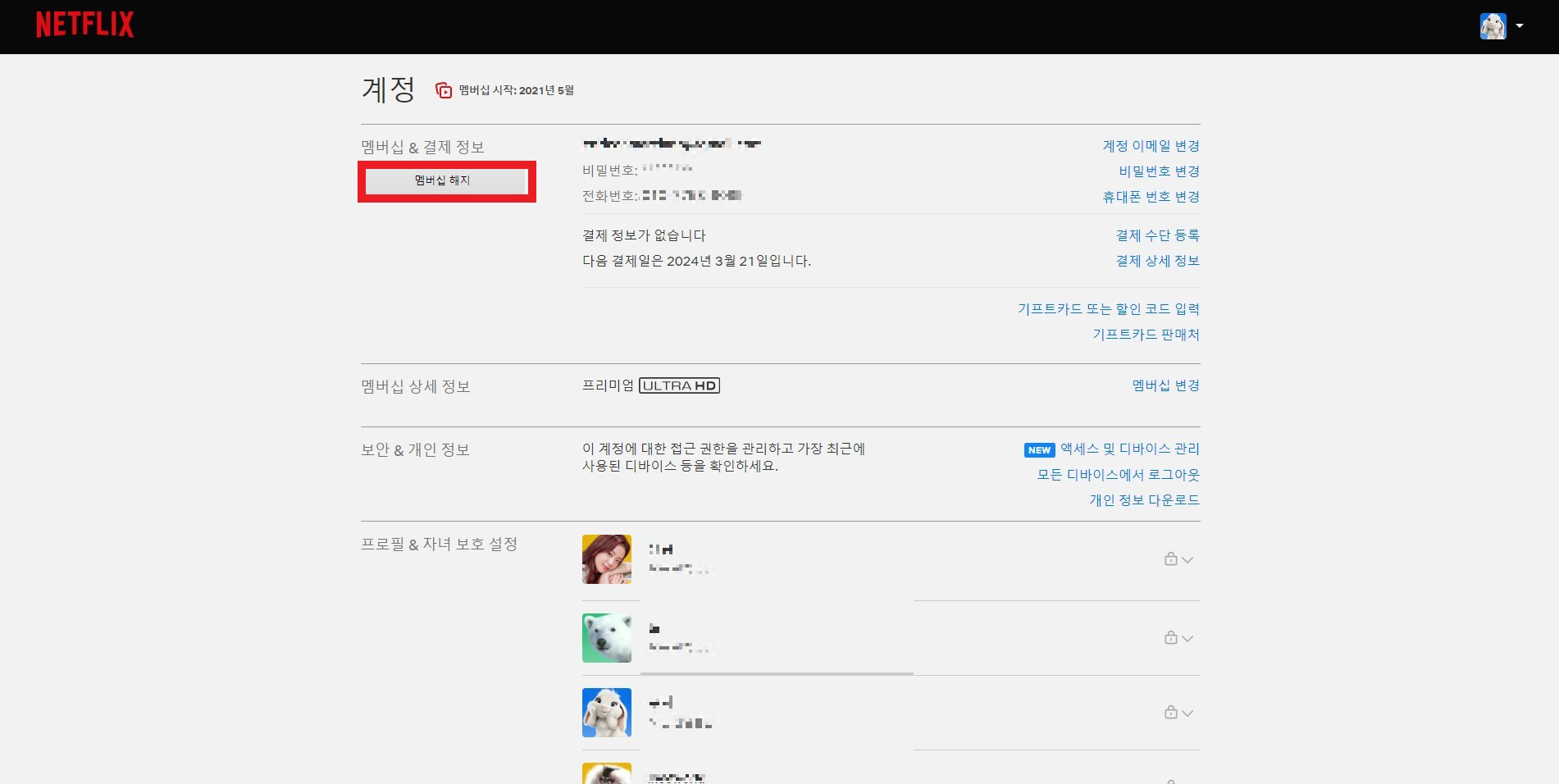Screen dimensions: 1559x784
Task: Open the account menu via the avatar caret
Action: point(1519,25)
